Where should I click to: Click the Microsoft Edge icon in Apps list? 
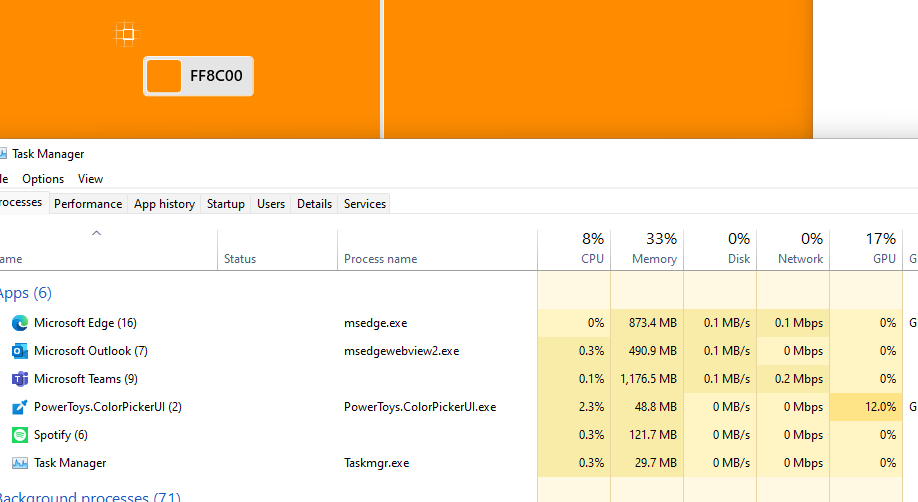pos(20,323)
